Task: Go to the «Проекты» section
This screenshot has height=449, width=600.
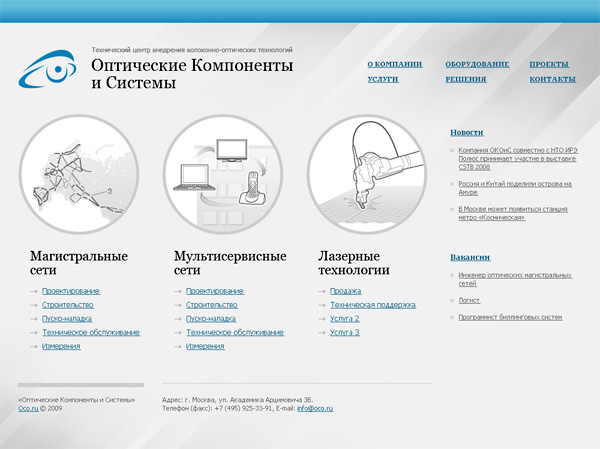Action: 549,64
